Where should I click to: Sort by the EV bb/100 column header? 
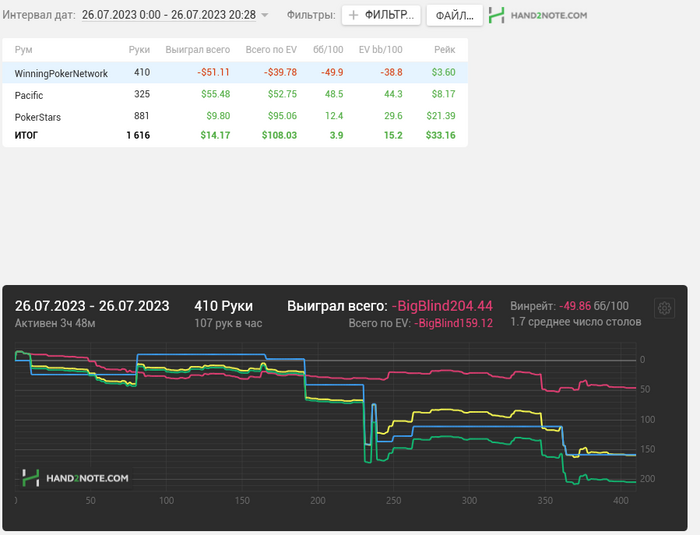380,50
